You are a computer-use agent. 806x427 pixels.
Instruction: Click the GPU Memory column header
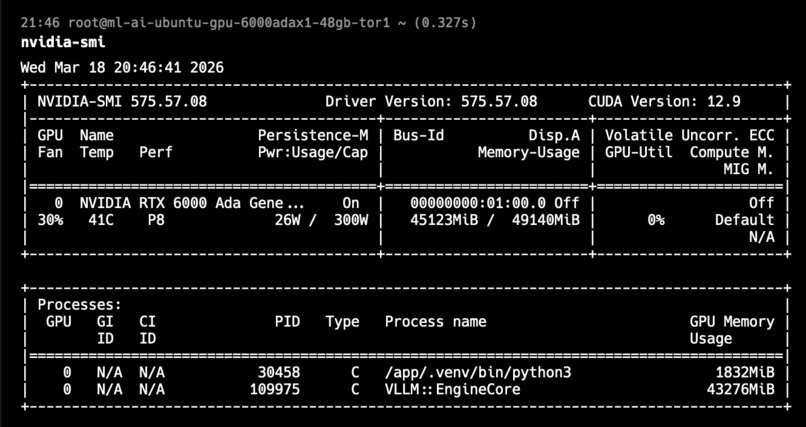tap(732, 322)
